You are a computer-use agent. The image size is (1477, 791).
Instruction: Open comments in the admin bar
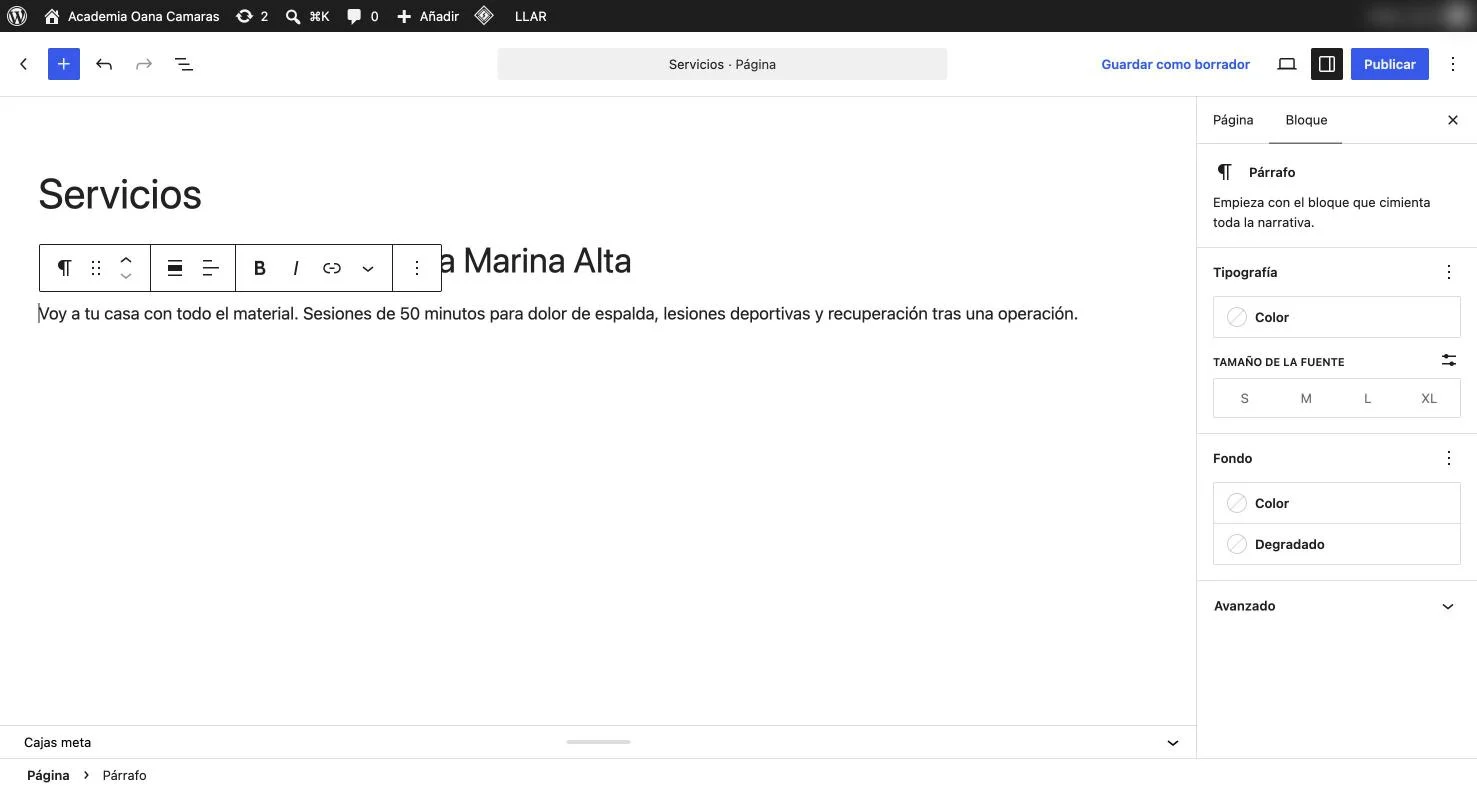(362, 16)
